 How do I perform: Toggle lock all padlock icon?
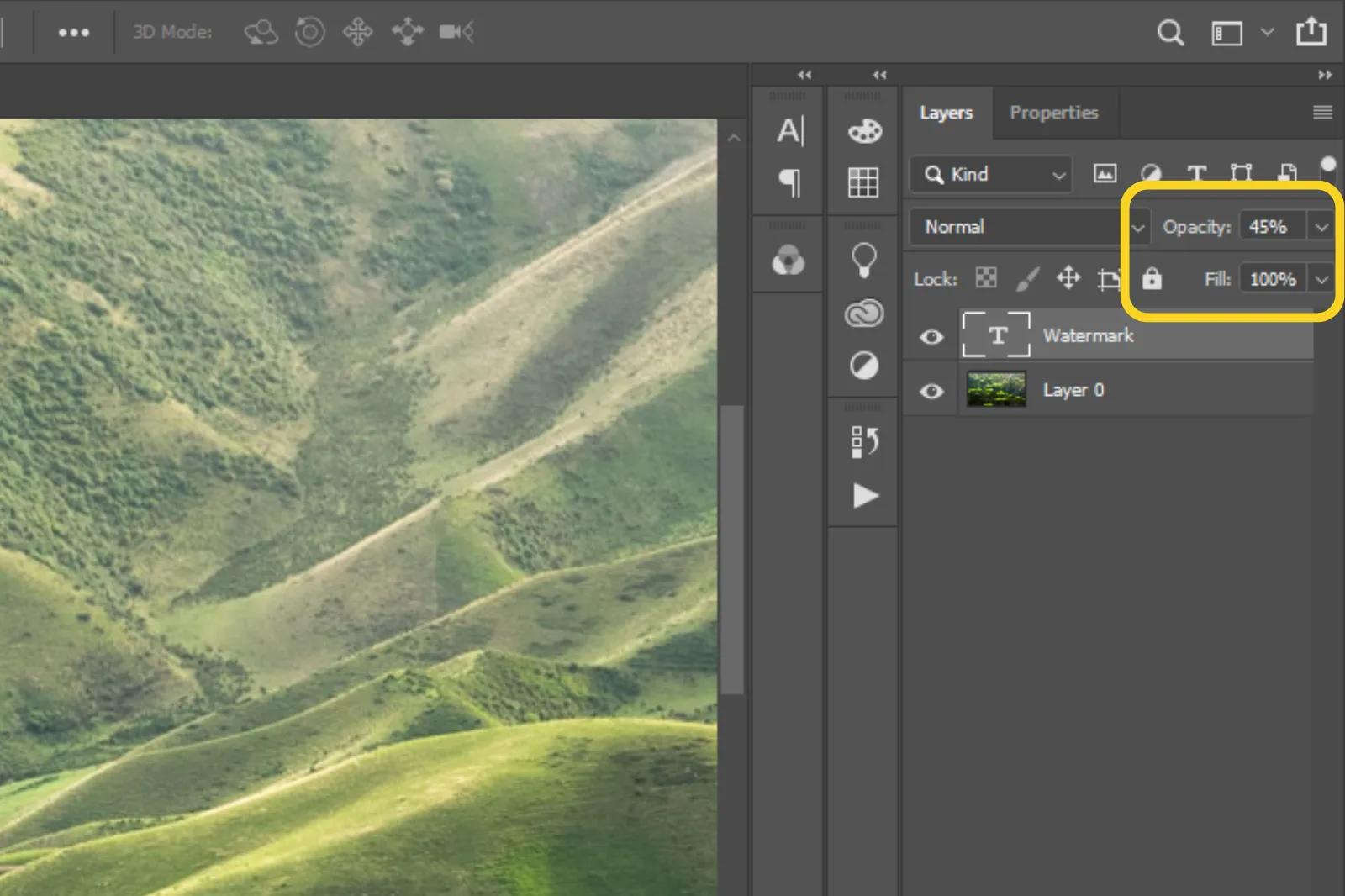(x=1152, y=278)
